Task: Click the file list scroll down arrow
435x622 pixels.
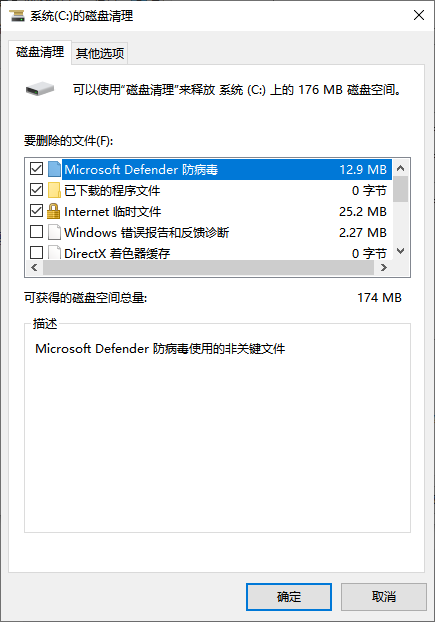Action: coord(401,251)
